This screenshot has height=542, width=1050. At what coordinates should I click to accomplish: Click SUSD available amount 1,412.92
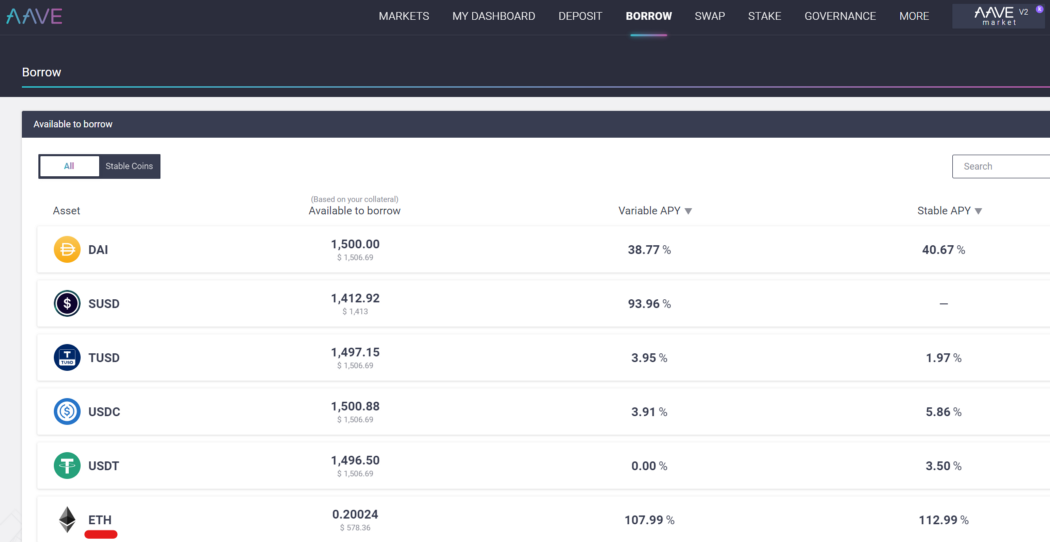pyautogui.click(x=355, y=298)
